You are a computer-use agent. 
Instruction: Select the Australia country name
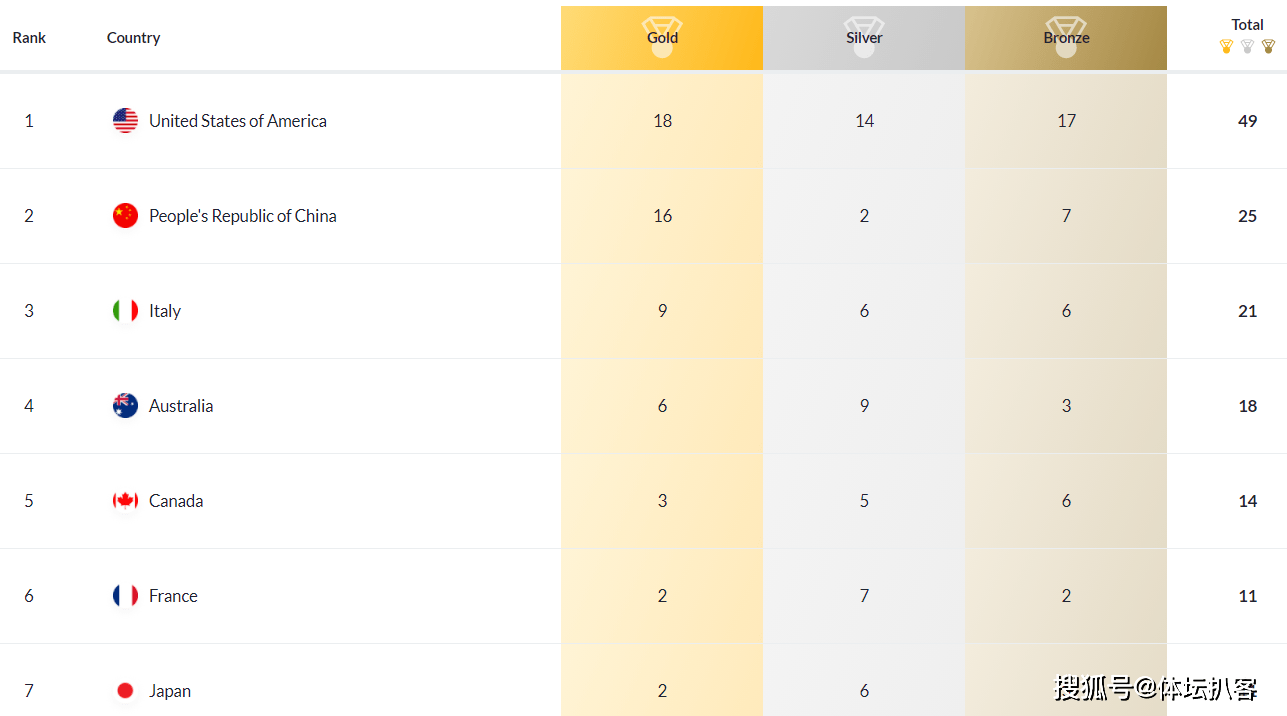[181, 406]
